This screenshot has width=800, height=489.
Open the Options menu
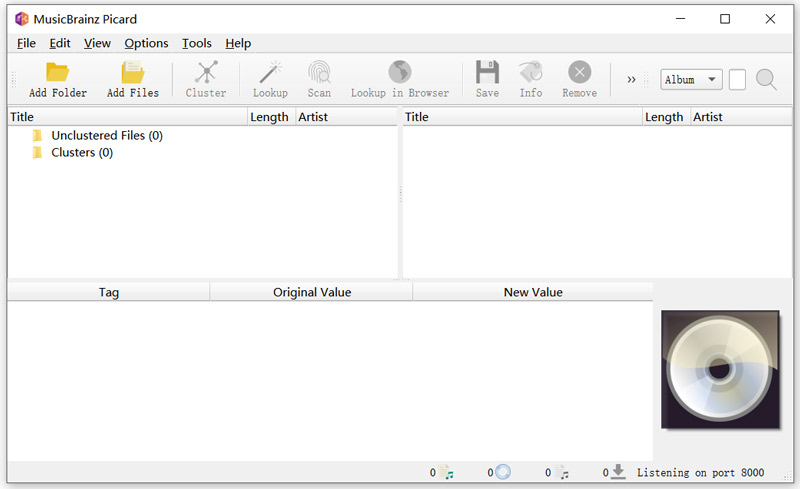pyautogui.click(x=146, y=43)
